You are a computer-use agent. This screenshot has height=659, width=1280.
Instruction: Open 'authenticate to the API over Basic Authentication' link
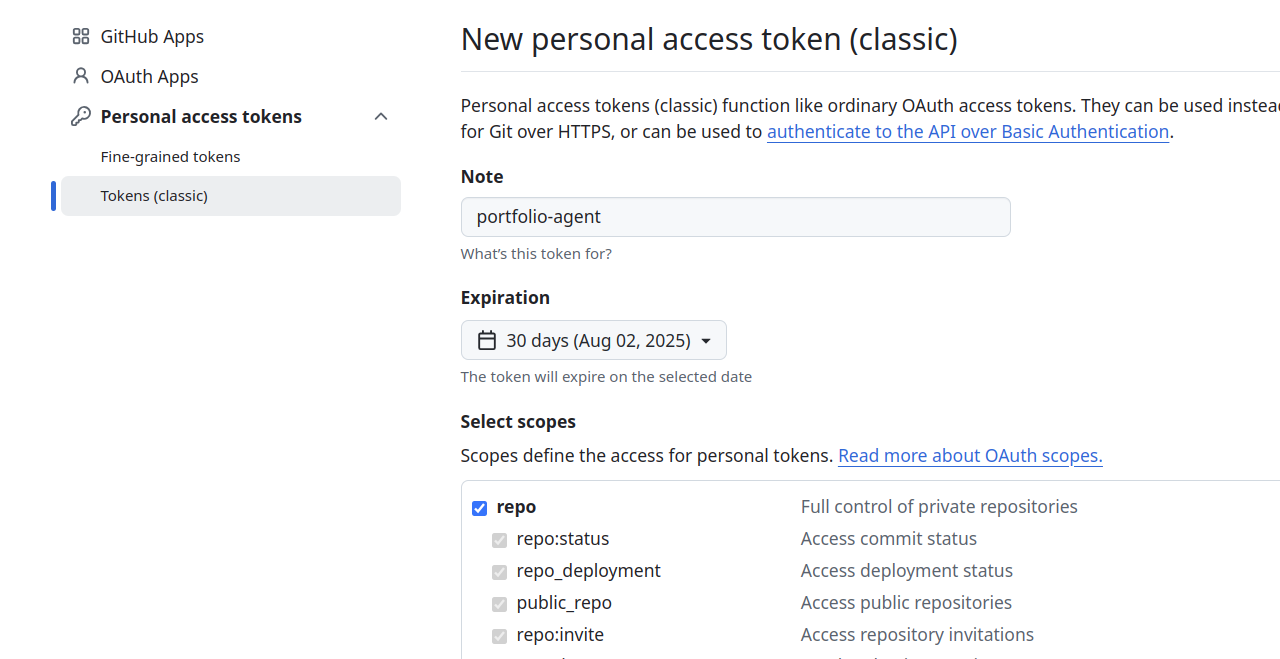(967, 132)
